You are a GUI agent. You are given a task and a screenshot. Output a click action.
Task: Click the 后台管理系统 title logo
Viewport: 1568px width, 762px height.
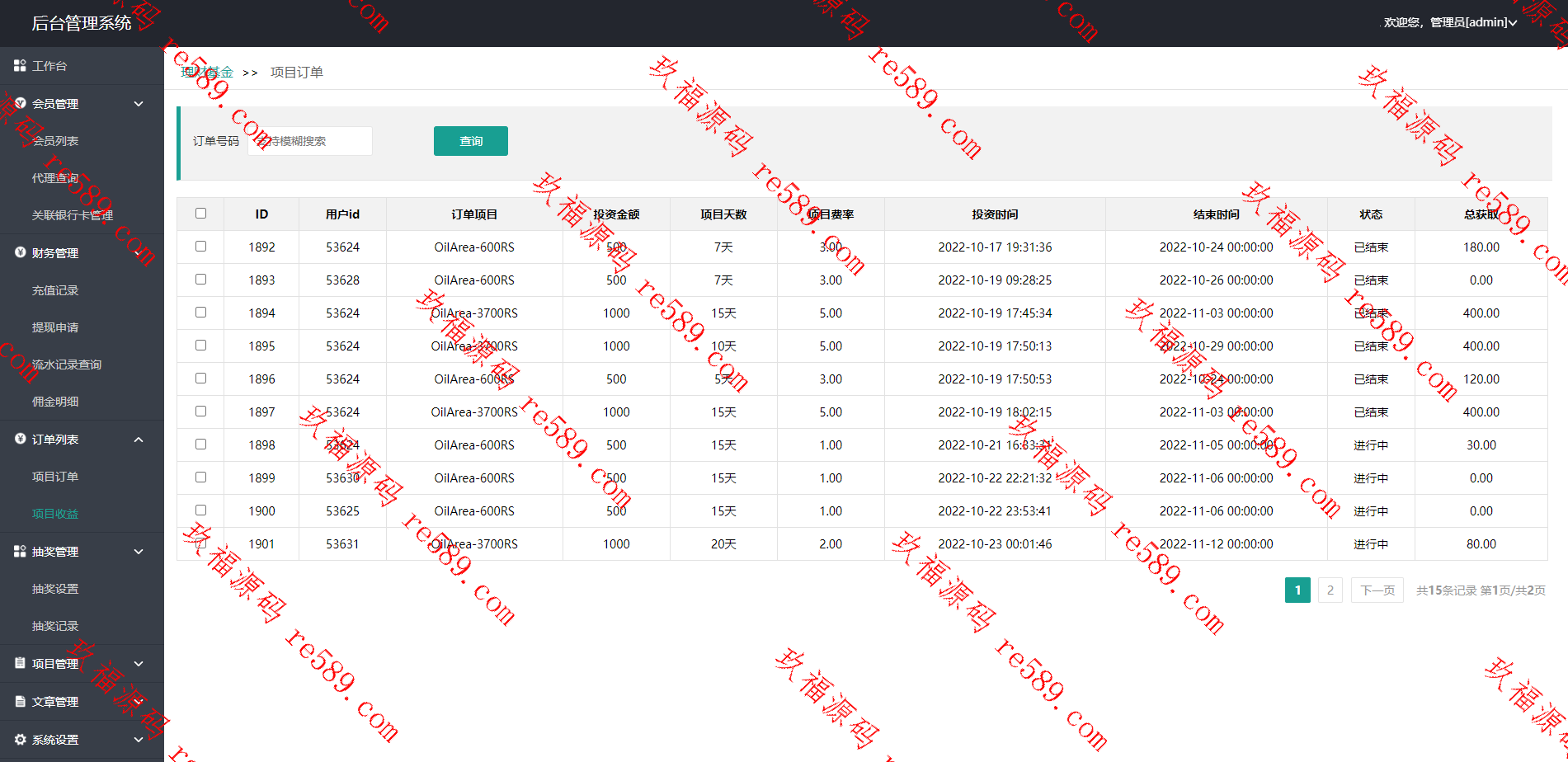82,23
